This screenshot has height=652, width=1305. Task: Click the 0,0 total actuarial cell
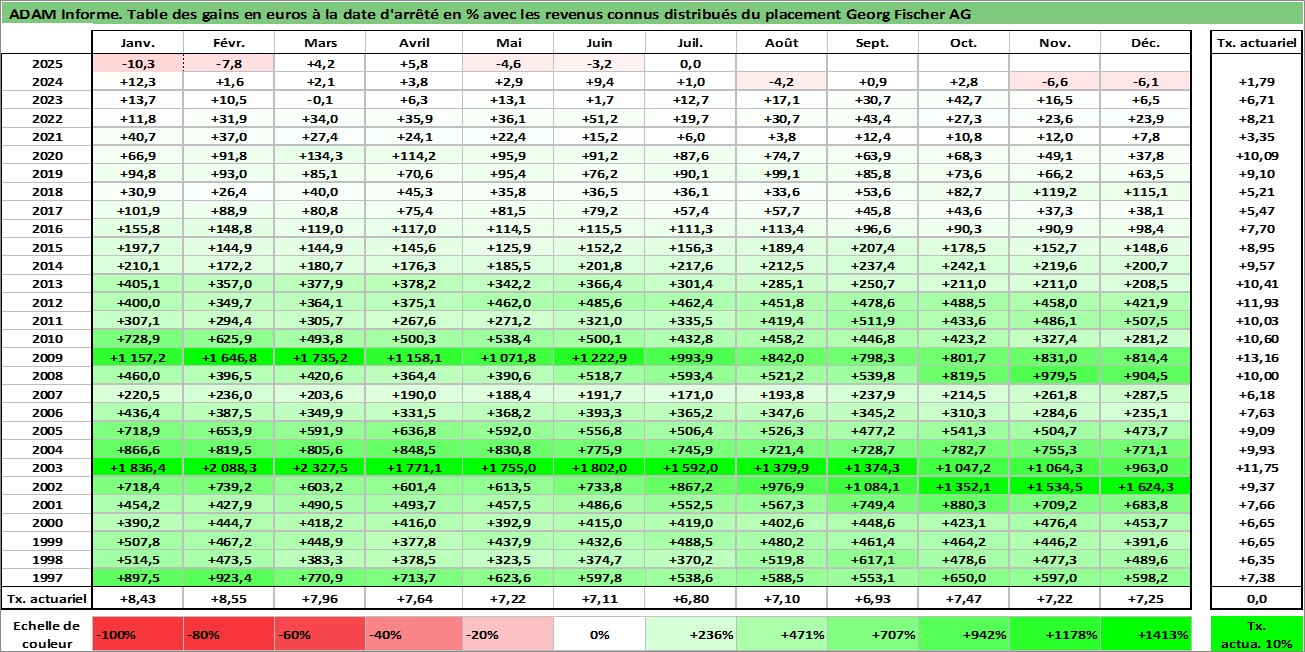pyautogui.click(x=1257, y=599)
